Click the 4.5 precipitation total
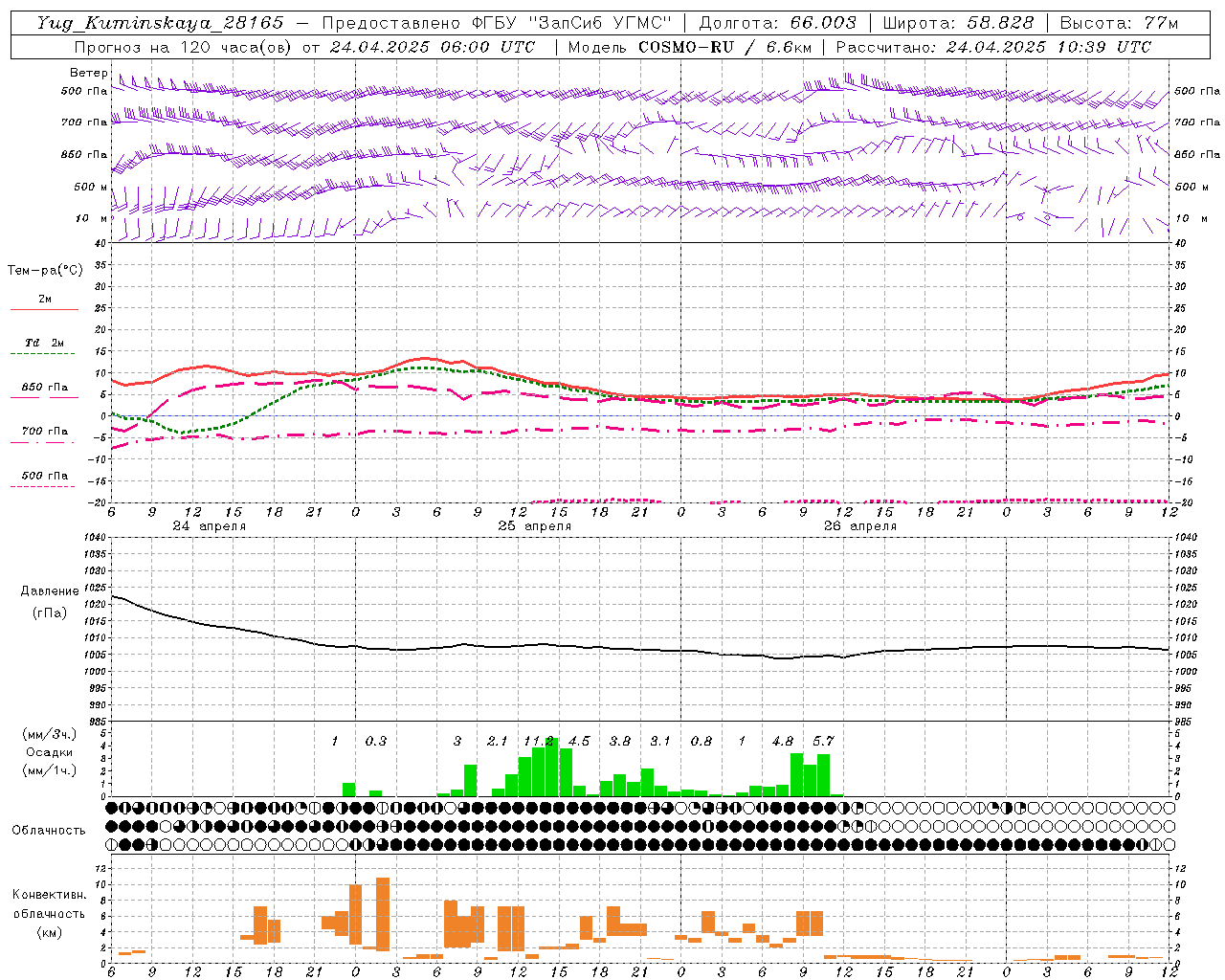The width and height of the screenshot is (1225, 980). point(579,741)
